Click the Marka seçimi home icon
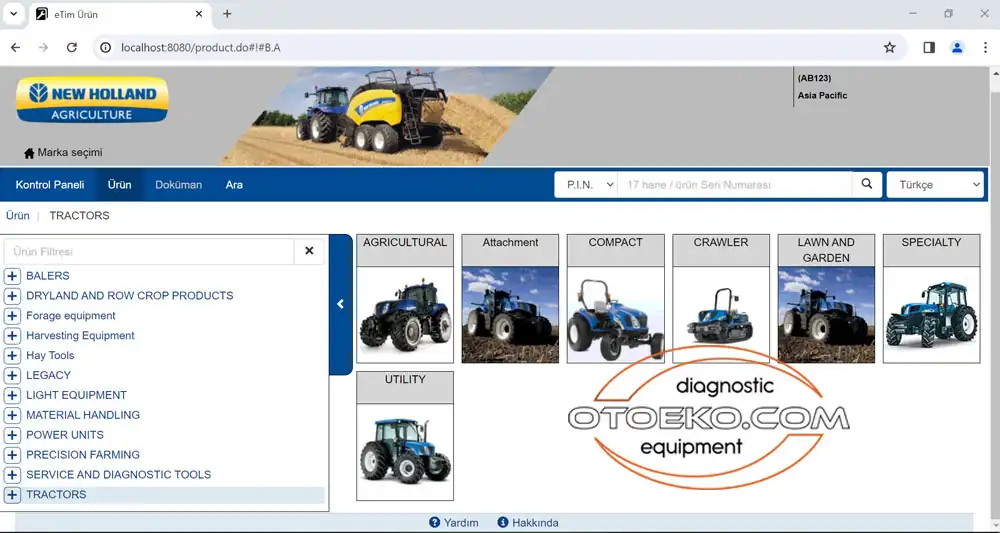The width and height of the screenshot is (1000, 533). click(29, 153)
